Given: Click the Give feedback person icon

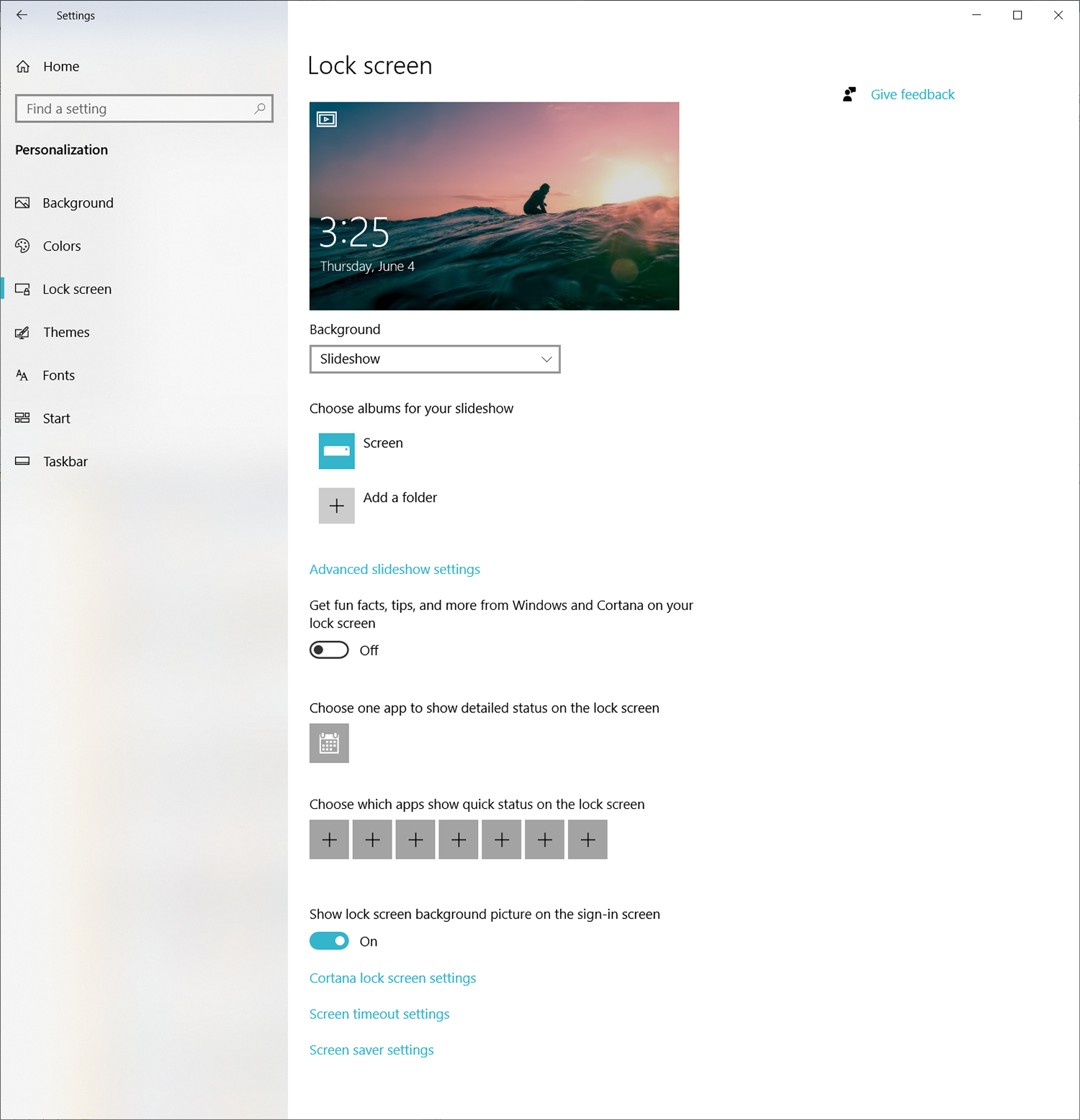Looking at the screenshot, I should click(850, 94).
